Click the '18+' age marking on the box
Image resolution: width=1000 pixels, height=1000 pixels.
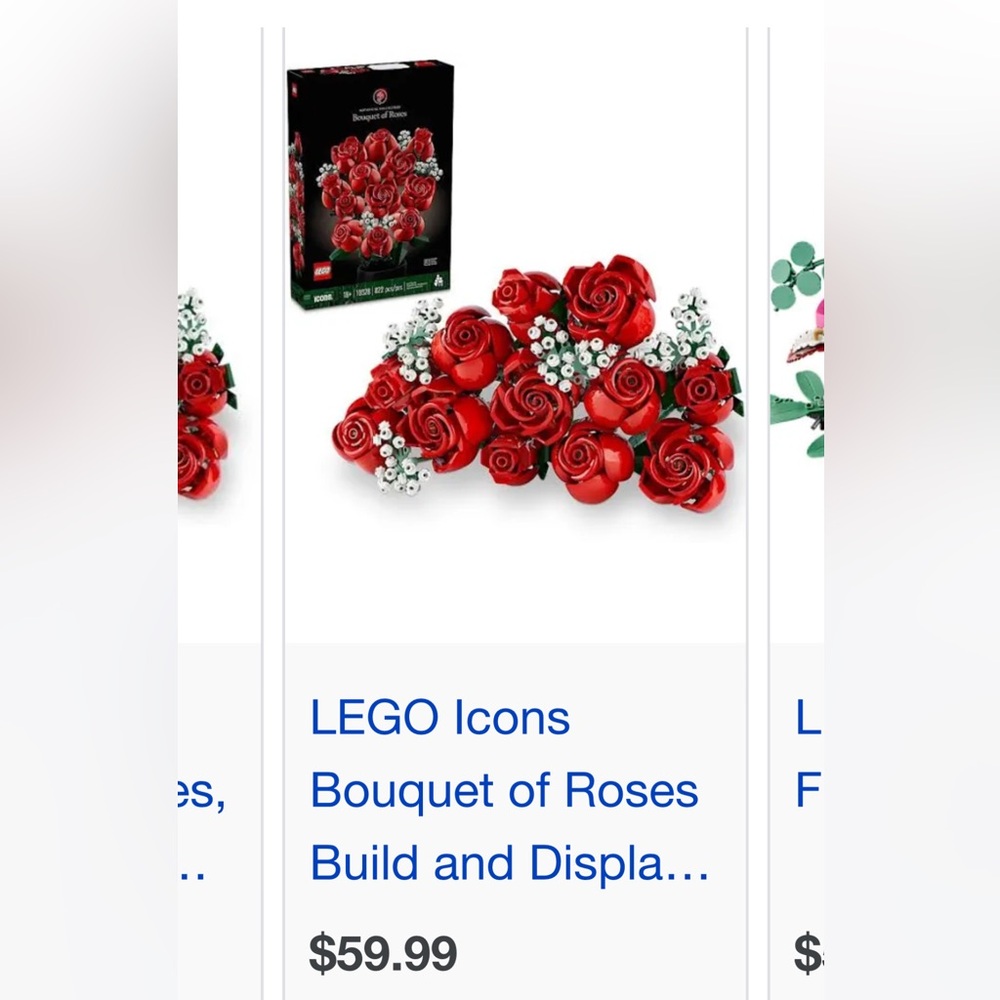(x=347, y=293)
